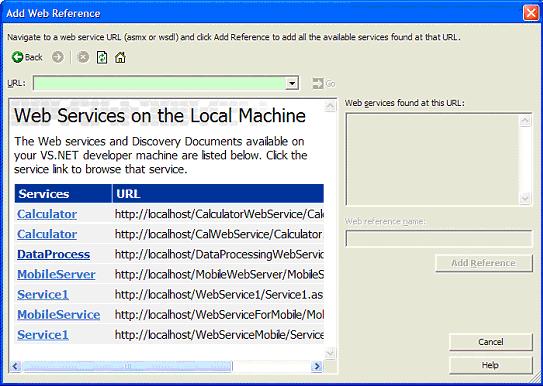Screen dimensions: 543x386
Task: Click the Help button
Action: coord(491,365)
